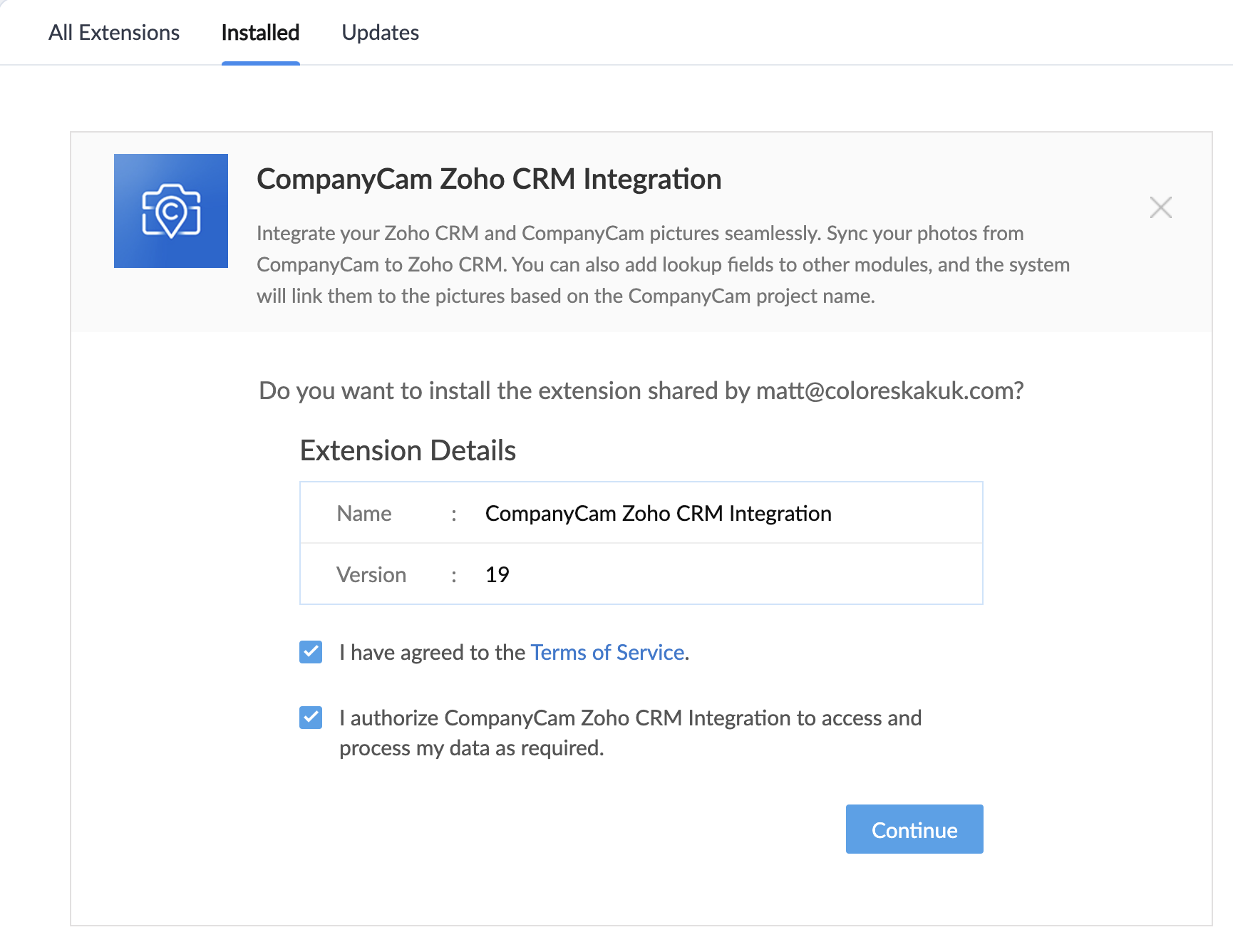
Task: Select the Installed tab
Action: click(260, 33)
